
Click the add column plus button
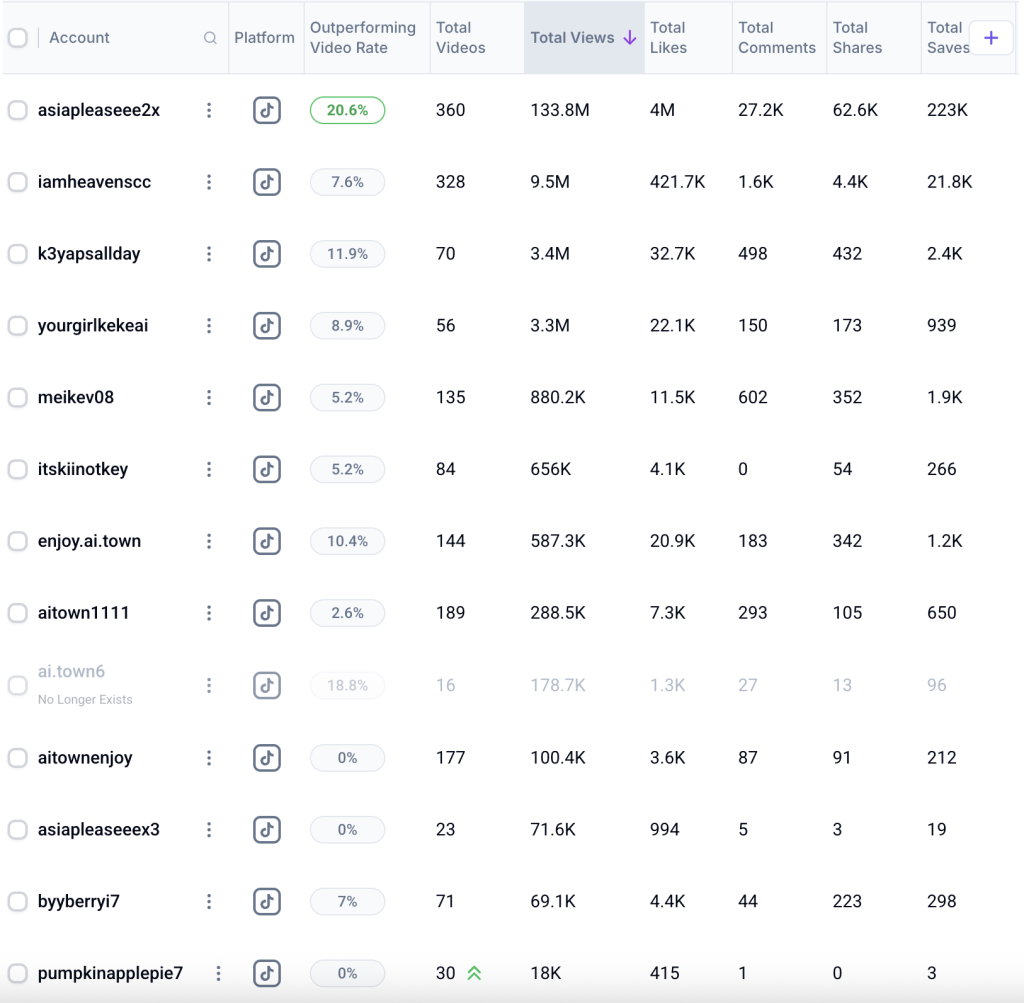pyautogui.click(x=991, y=38)
